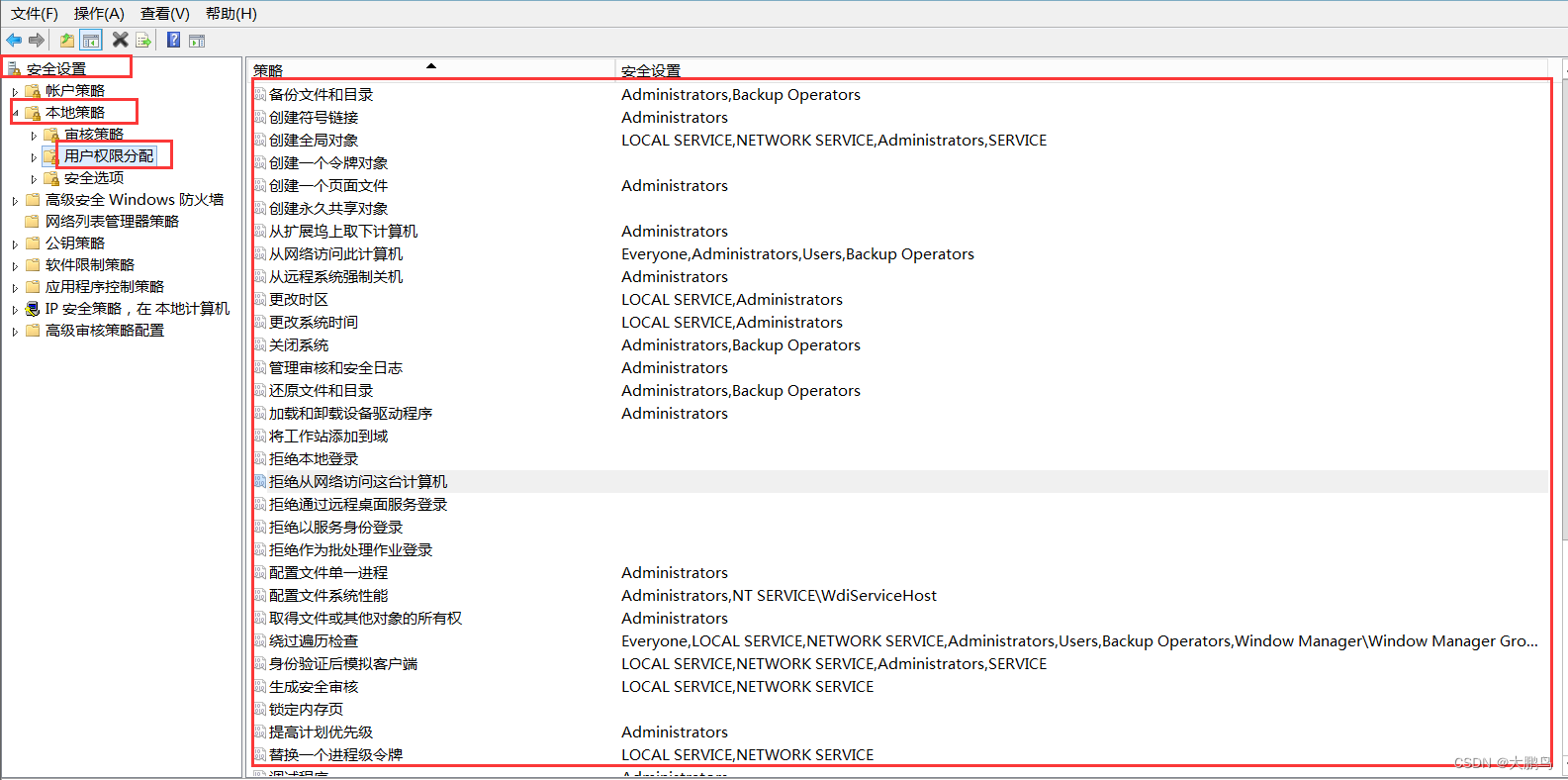Expand the 软件限制策略 tree node
Screen dimensions: 1568x780
tap(15, 265)
